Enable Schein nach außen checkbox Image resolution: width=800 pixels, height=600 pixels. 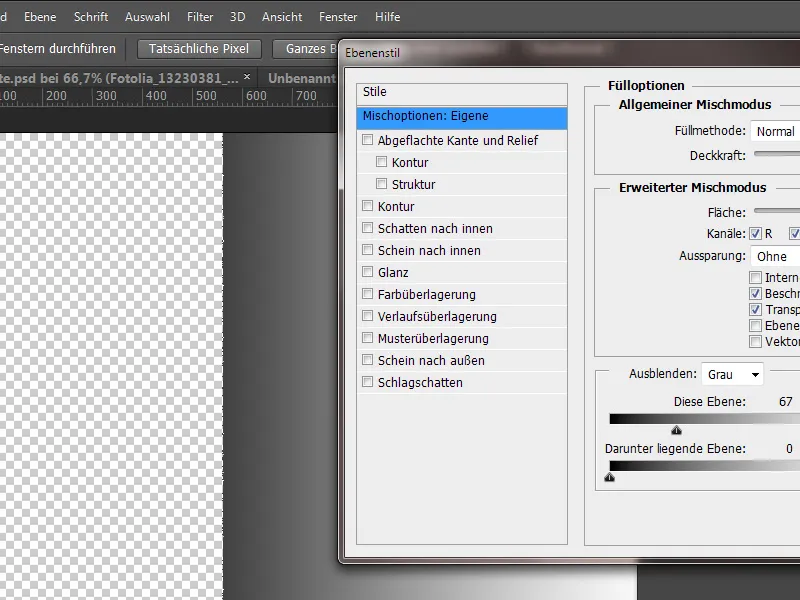(x=367, y=360)
